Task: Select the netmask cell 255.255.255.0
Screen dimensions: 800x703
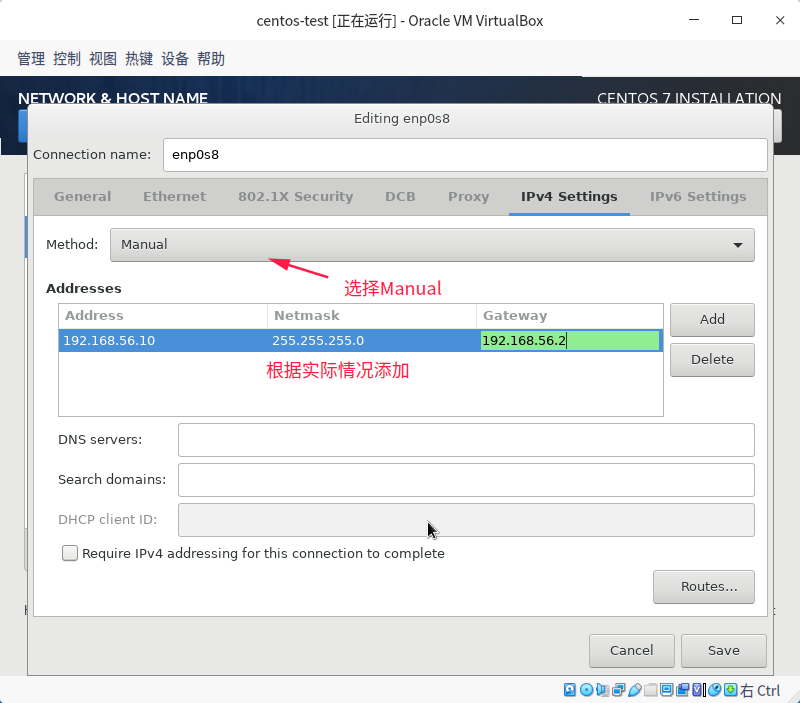Action: point(372,340)
